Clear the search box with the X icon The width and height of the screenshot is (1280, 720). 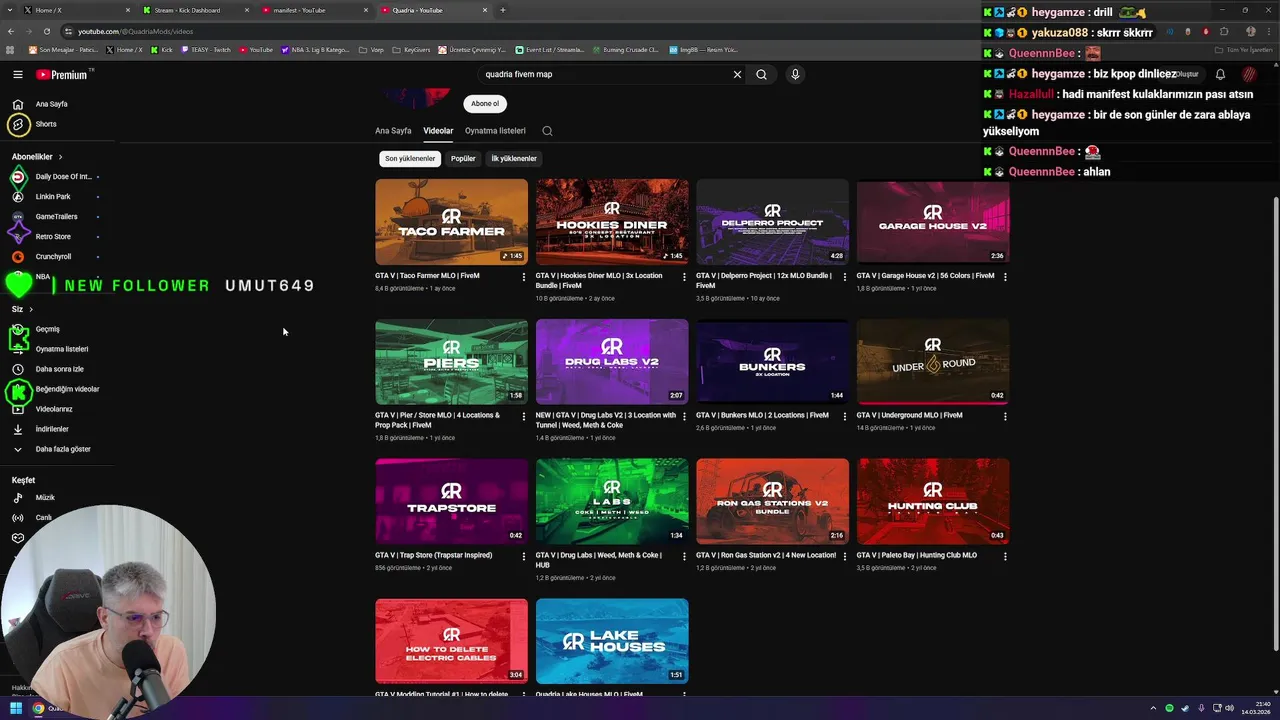[737, 74]
